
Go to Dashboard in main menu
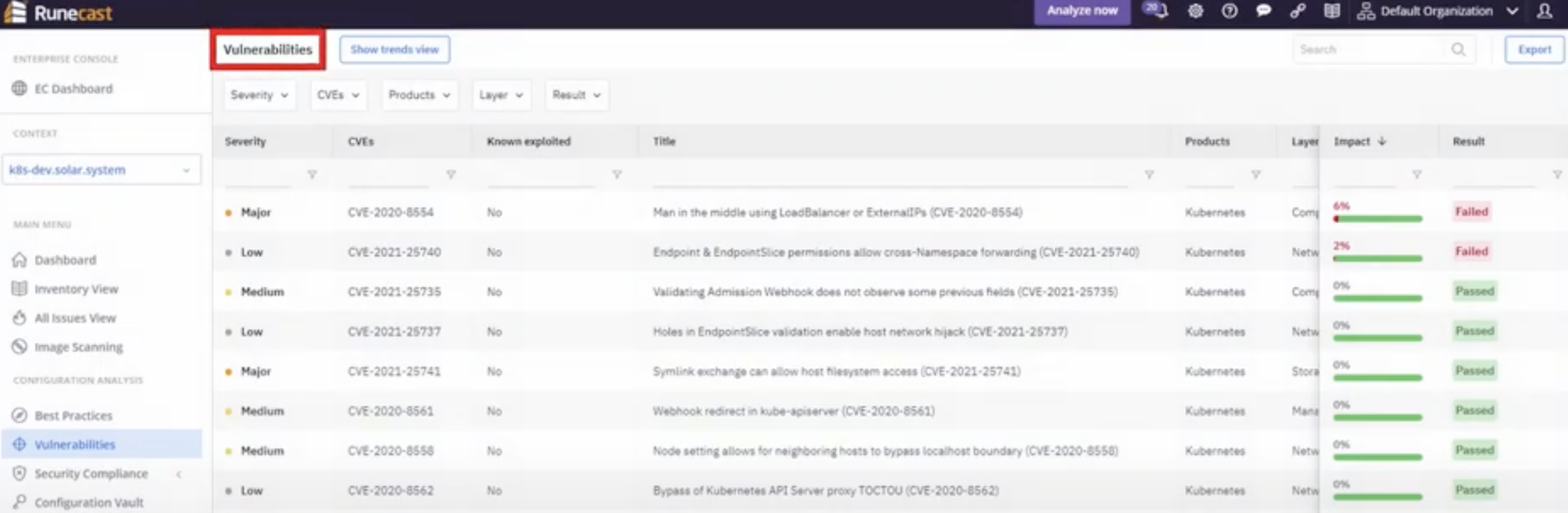65,260
